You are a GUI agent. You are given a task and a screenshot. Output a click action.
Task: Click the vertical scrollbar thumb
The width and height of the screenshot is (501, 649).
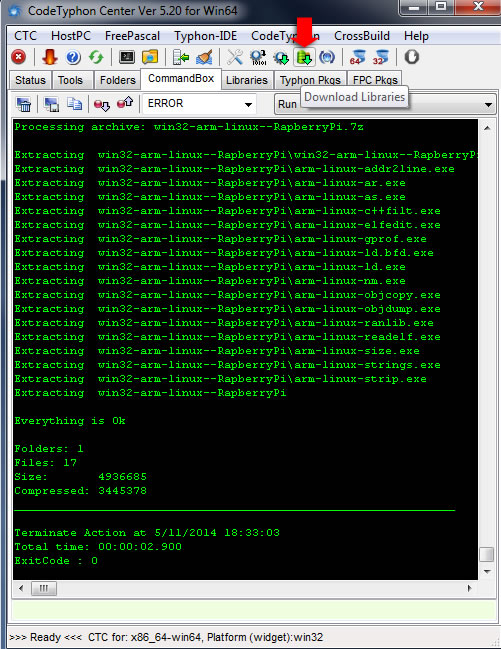pyautogui.click(x=487, y=554)
